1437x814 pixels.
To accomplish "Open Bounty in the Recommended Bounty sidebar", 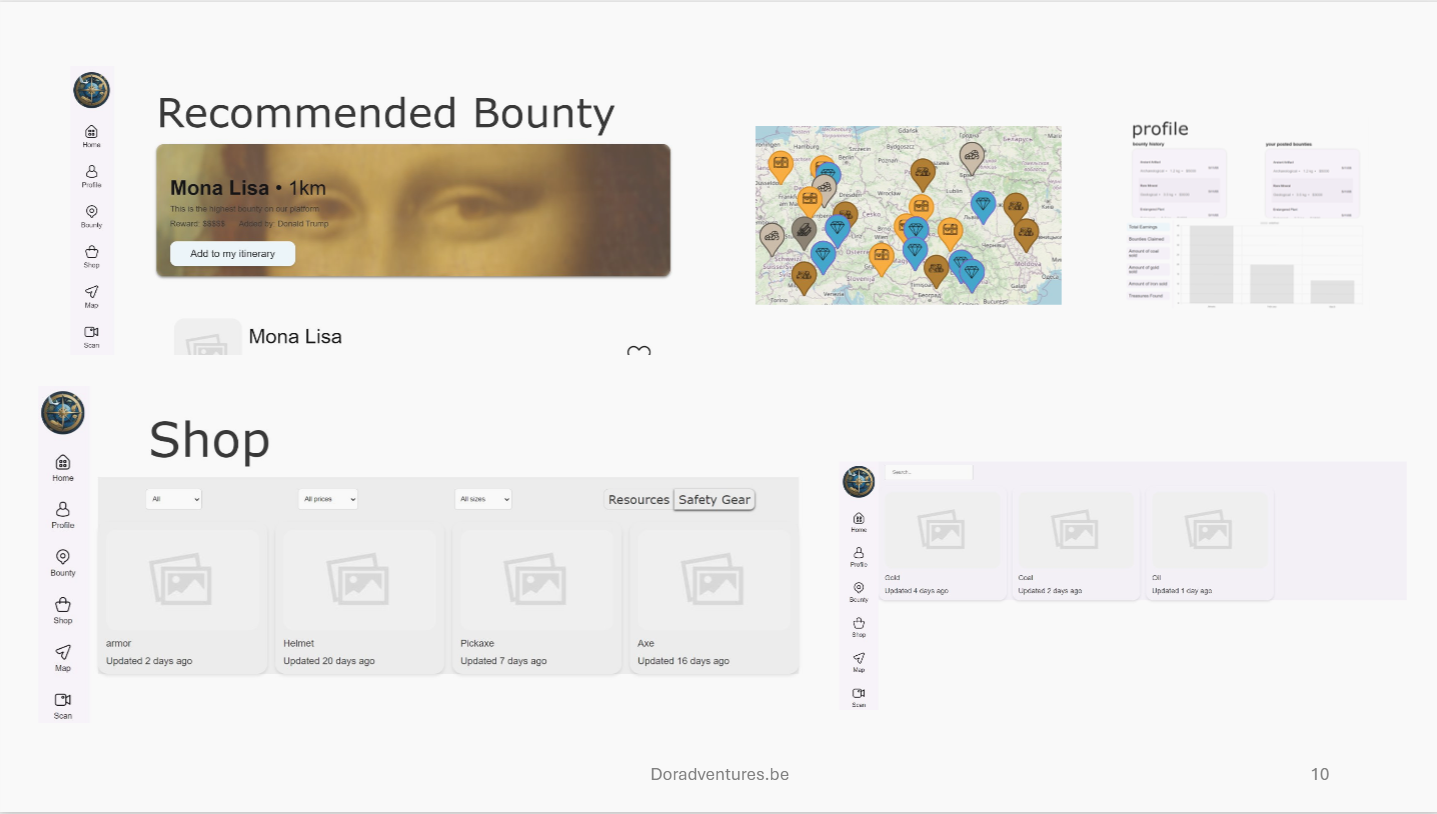I will pyautogui.click(x=91, y=216).
